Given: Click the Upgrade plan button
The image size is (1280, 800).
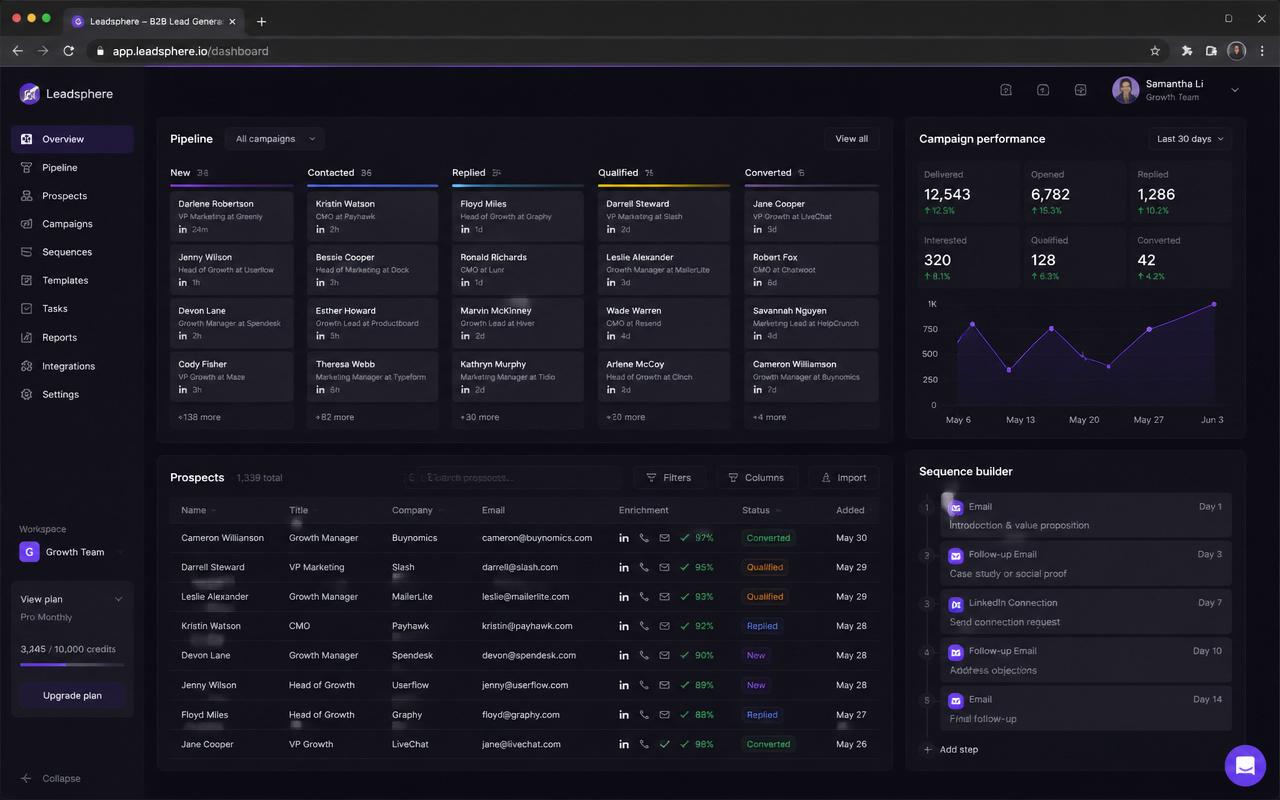Looking at the screenshot, I should click(72, 696).
